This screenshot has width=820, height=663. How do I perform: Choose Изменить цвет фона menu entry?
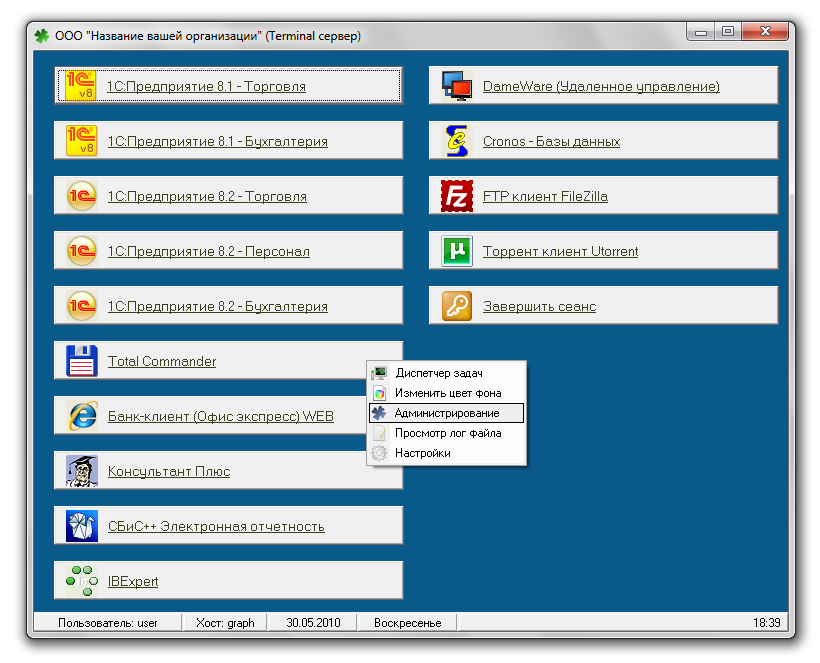[447, 393]
